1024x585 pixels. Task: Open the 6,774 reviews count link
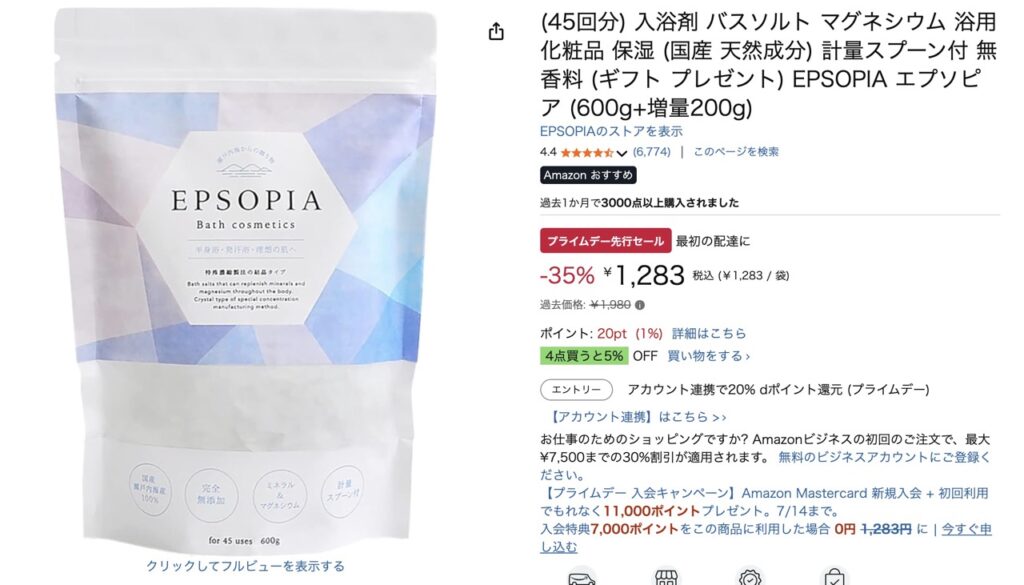point(652,152)
